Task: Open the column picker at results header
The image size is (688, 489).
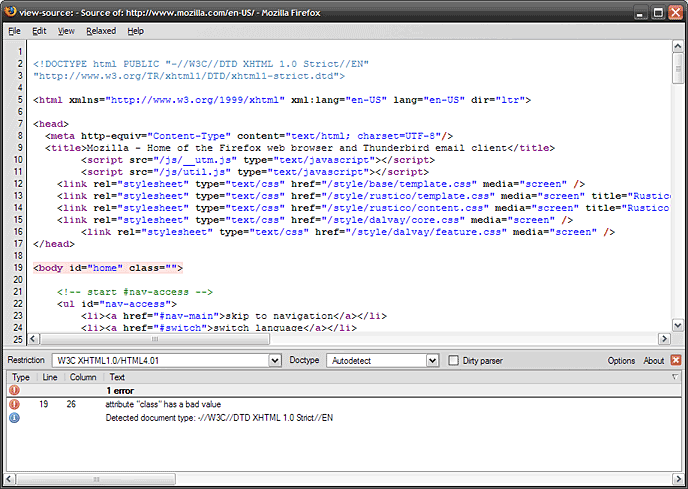Action: [x=675, y=377]
